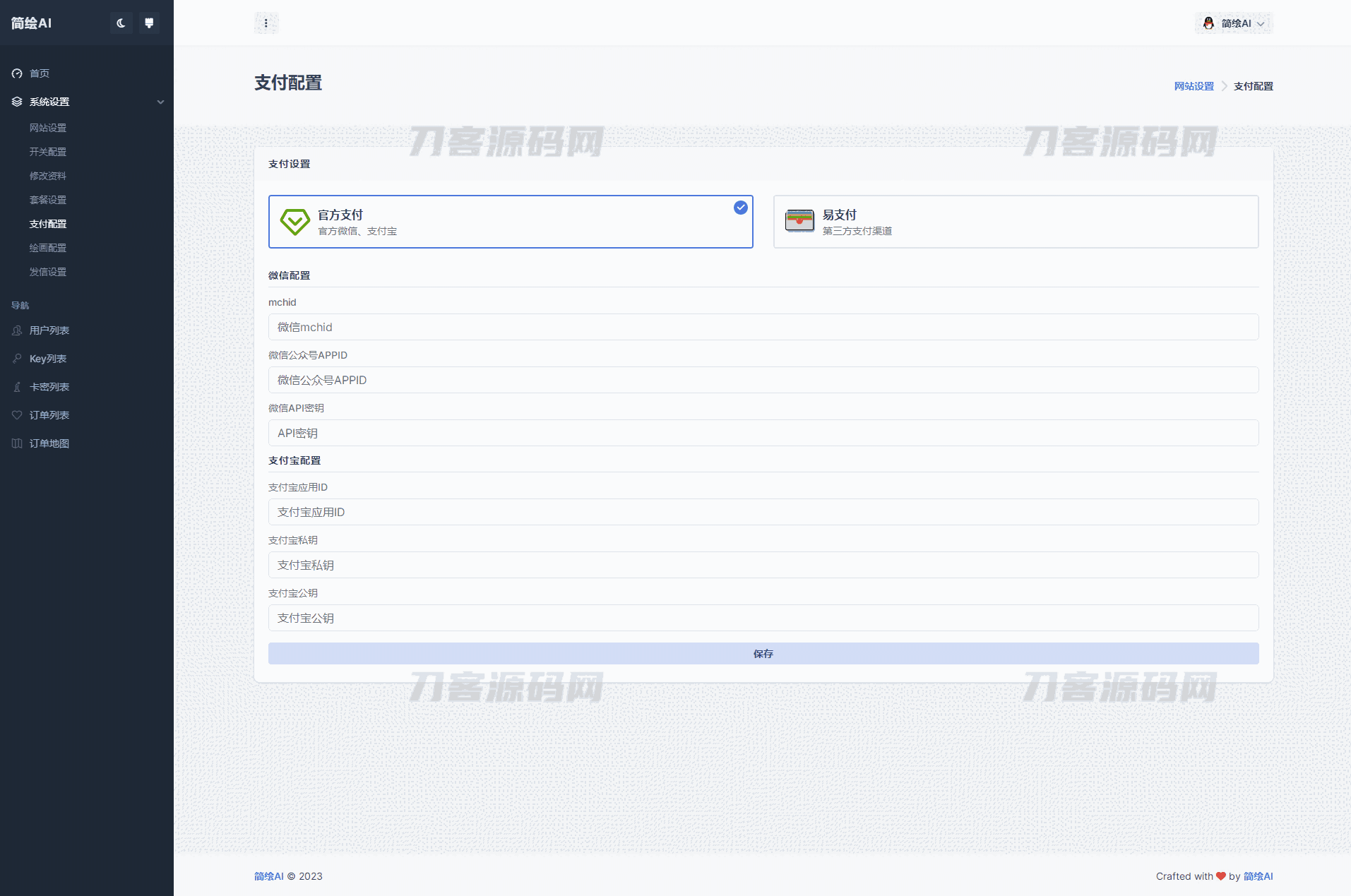Viewport: 1351px width, 896px height.
Task: Open the three-dot menu in top bar
Action: coord(266,23)
